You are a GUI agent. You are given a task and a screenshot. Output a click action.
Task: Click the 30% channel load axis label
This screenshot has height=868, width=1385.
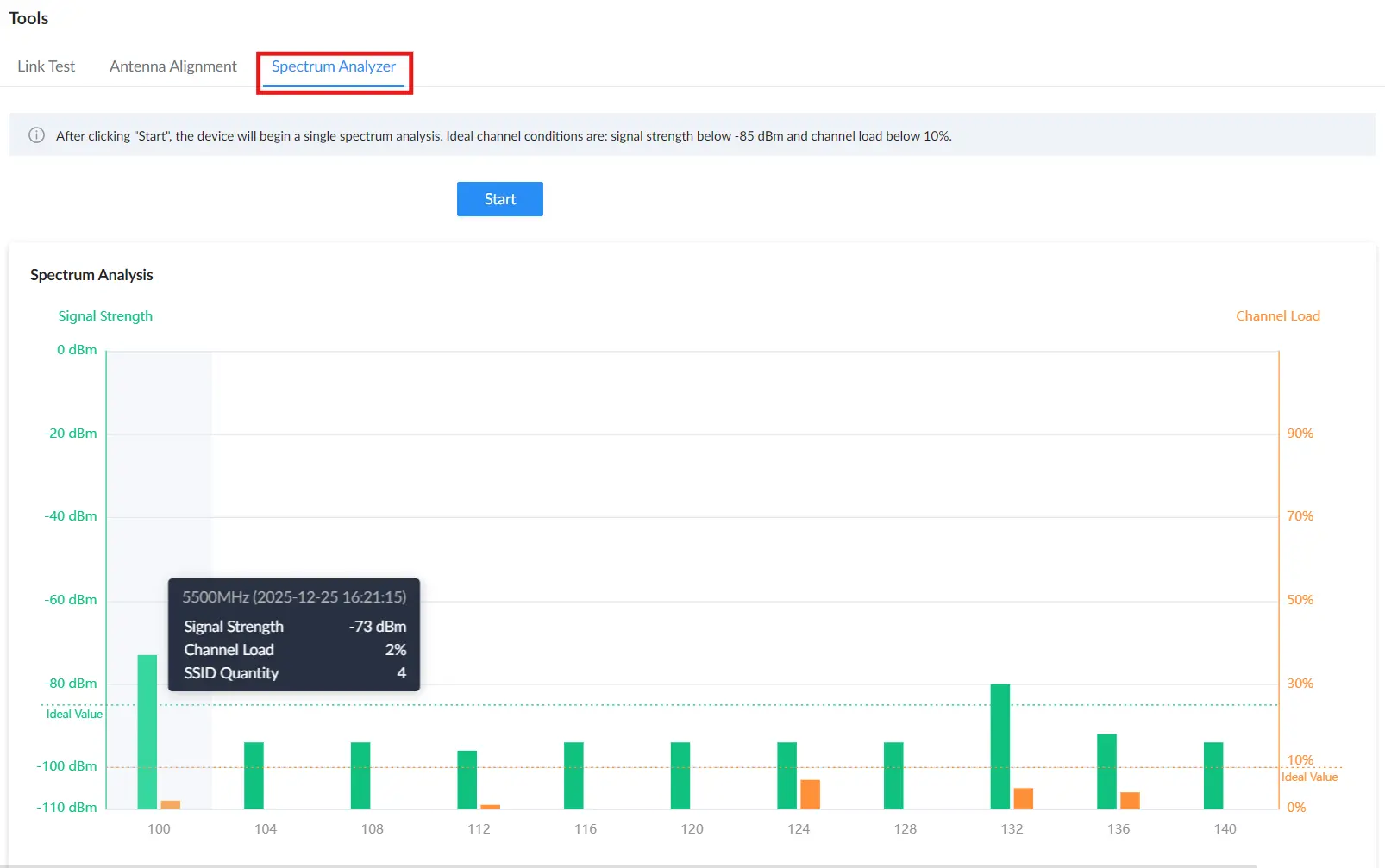point(1300,684)
